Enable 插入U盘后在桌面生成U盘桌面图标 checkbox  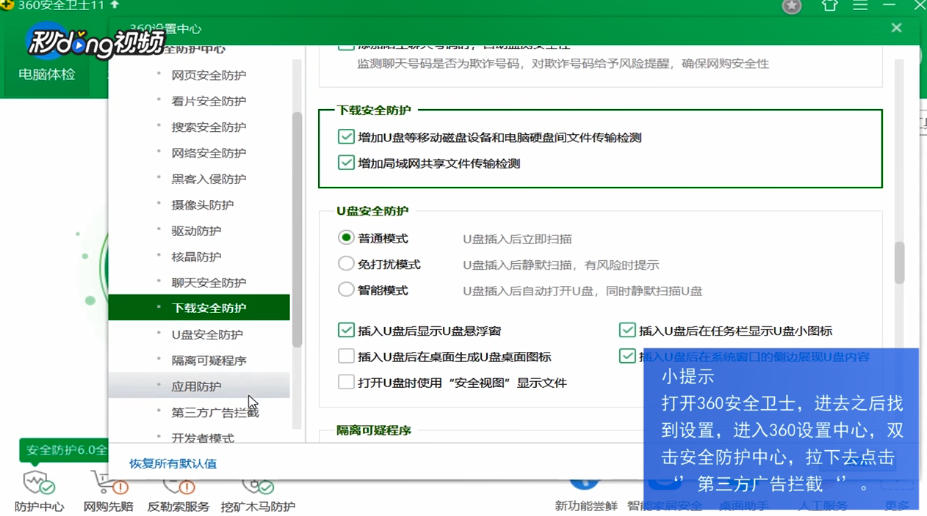pyautogui.click(x=346, y=356)
